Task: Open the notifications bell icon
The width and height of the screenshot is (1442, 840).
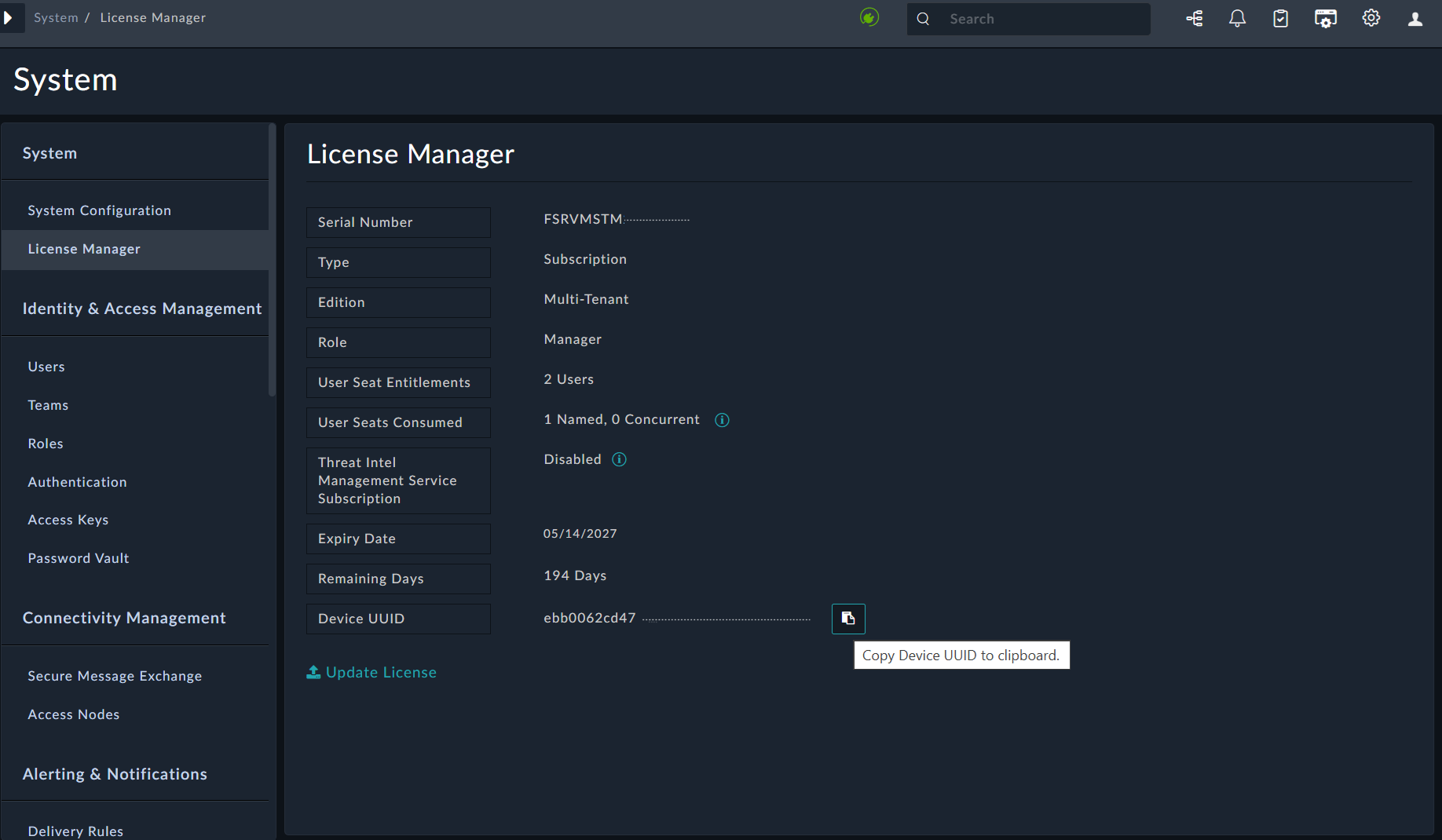Action: coord(1238,18)
